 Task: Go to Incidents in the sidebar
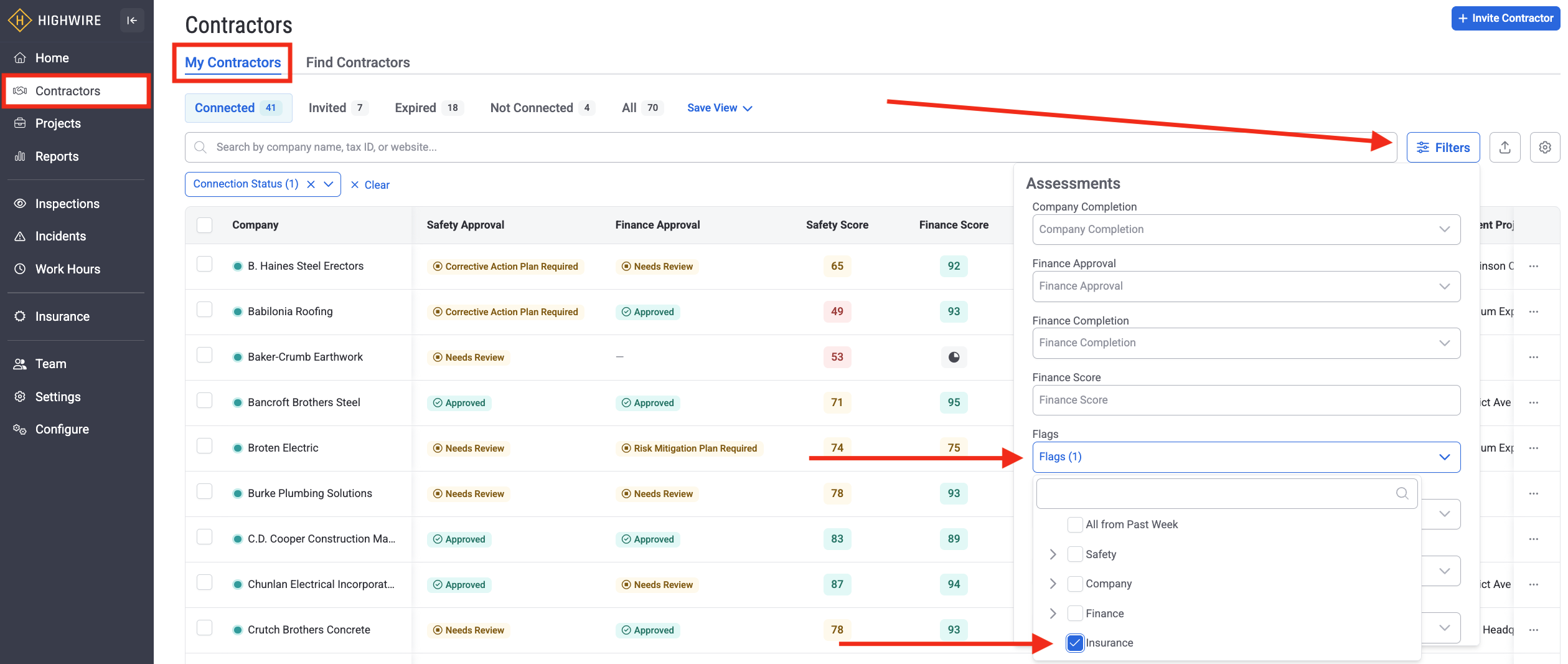(x=60, y=236)
